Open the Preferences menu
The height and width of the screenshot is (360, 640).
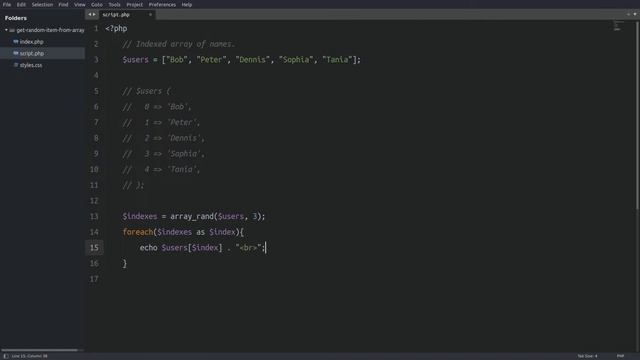coord(162,4)
